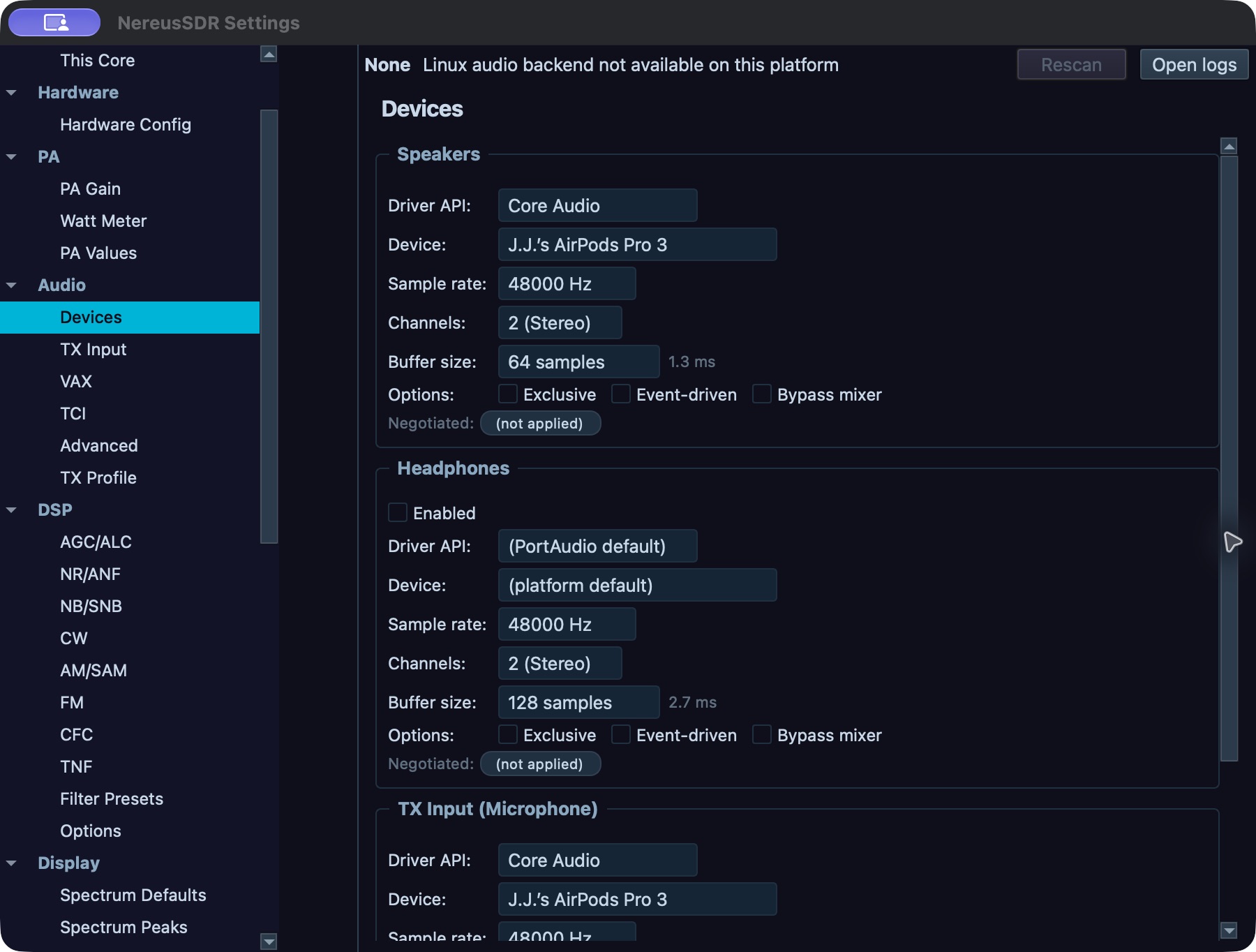Click sidebar scroll-down arrow
Screen dimensions: 1256x952
[x=269, y=942]
